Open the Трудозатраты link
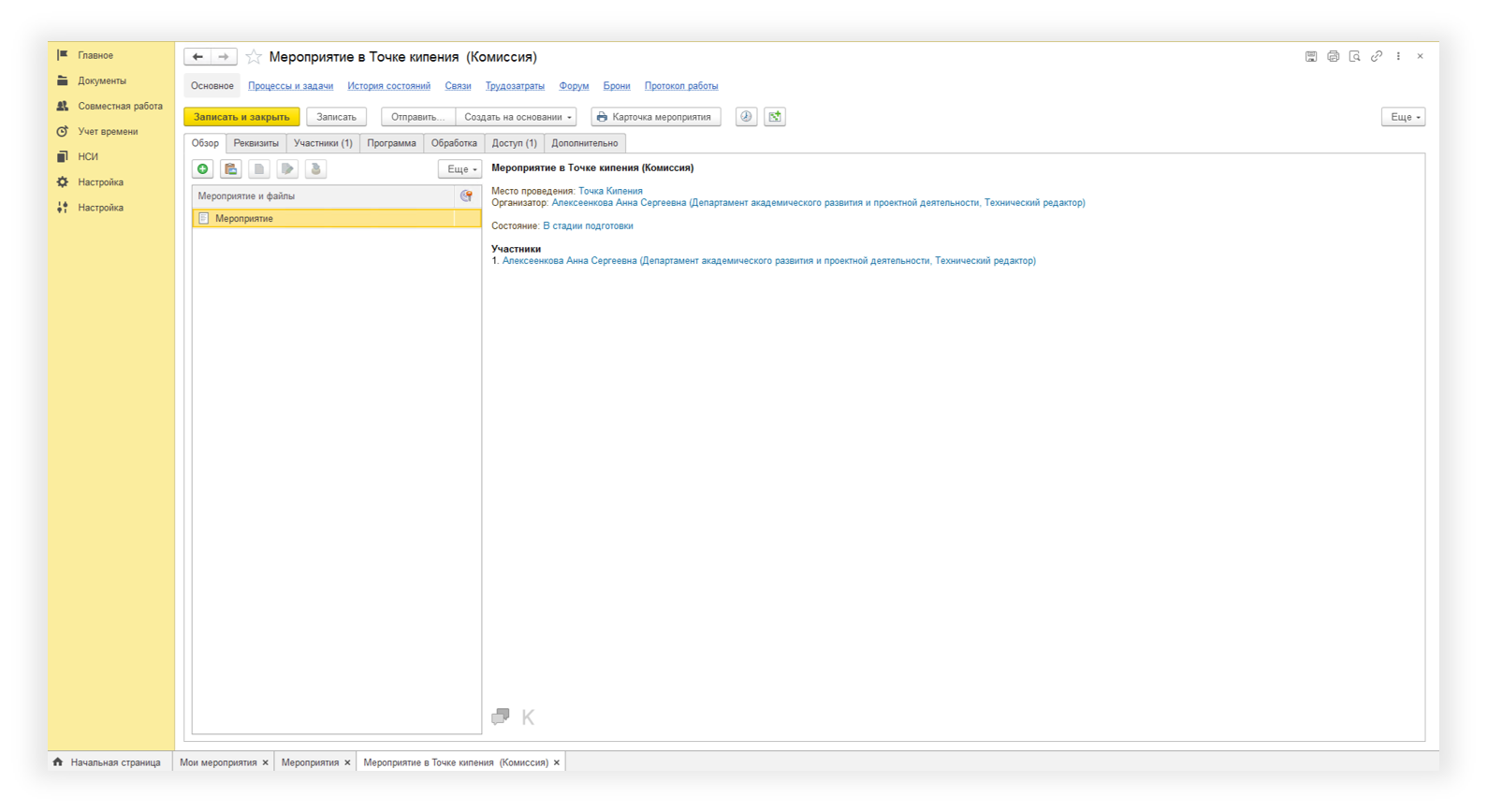This screenshot has height=812, width=1487. click(515, 86)
